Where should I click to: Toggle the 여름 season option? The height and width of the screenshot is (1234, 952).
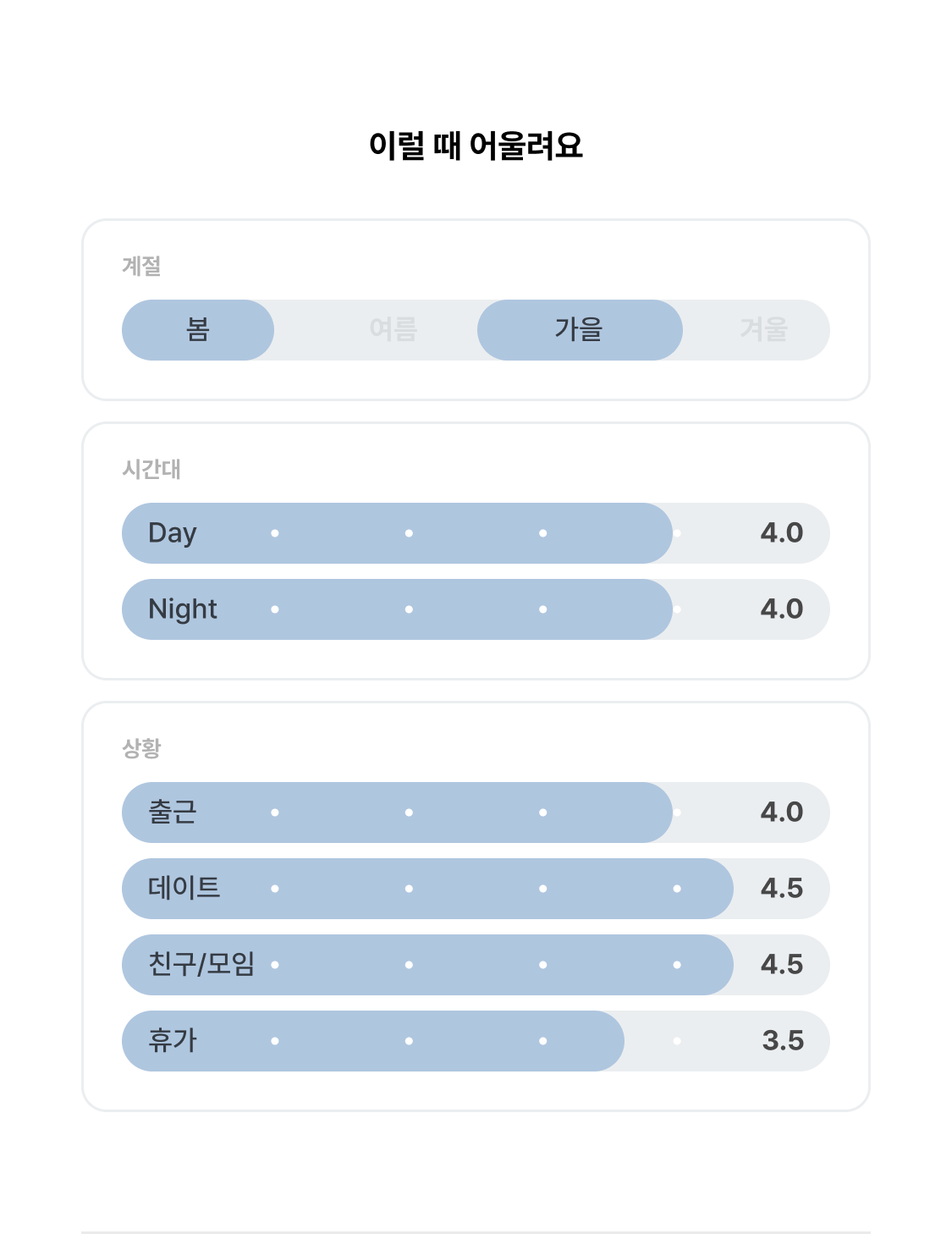(x=393, y=330)
